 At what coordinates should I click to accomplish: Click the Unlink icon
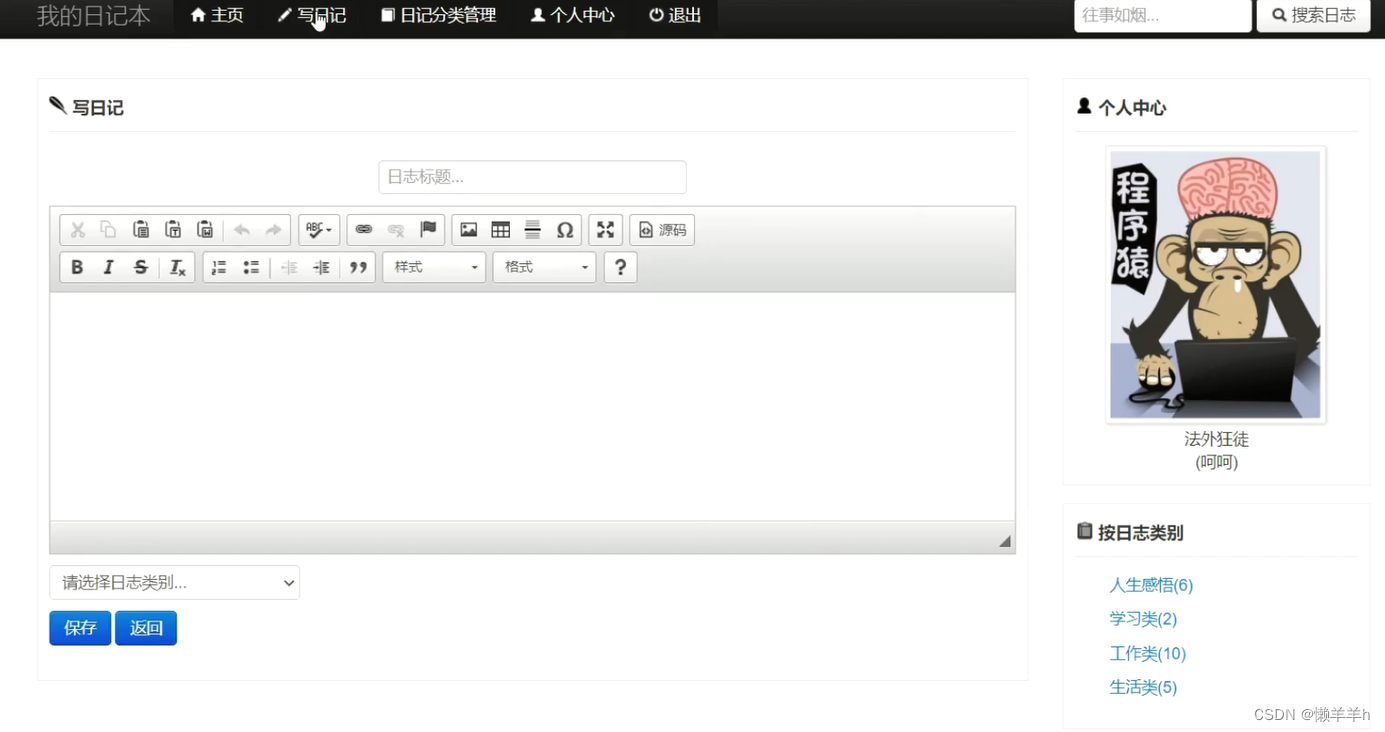click(x=396, y=230)
